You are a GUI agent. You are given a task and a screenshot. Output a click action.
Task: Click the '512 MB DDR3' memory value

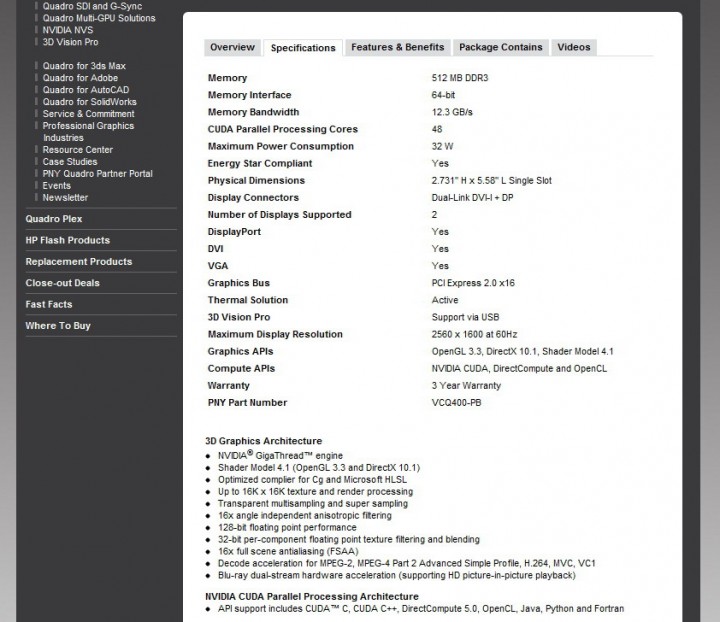(460, 78)
